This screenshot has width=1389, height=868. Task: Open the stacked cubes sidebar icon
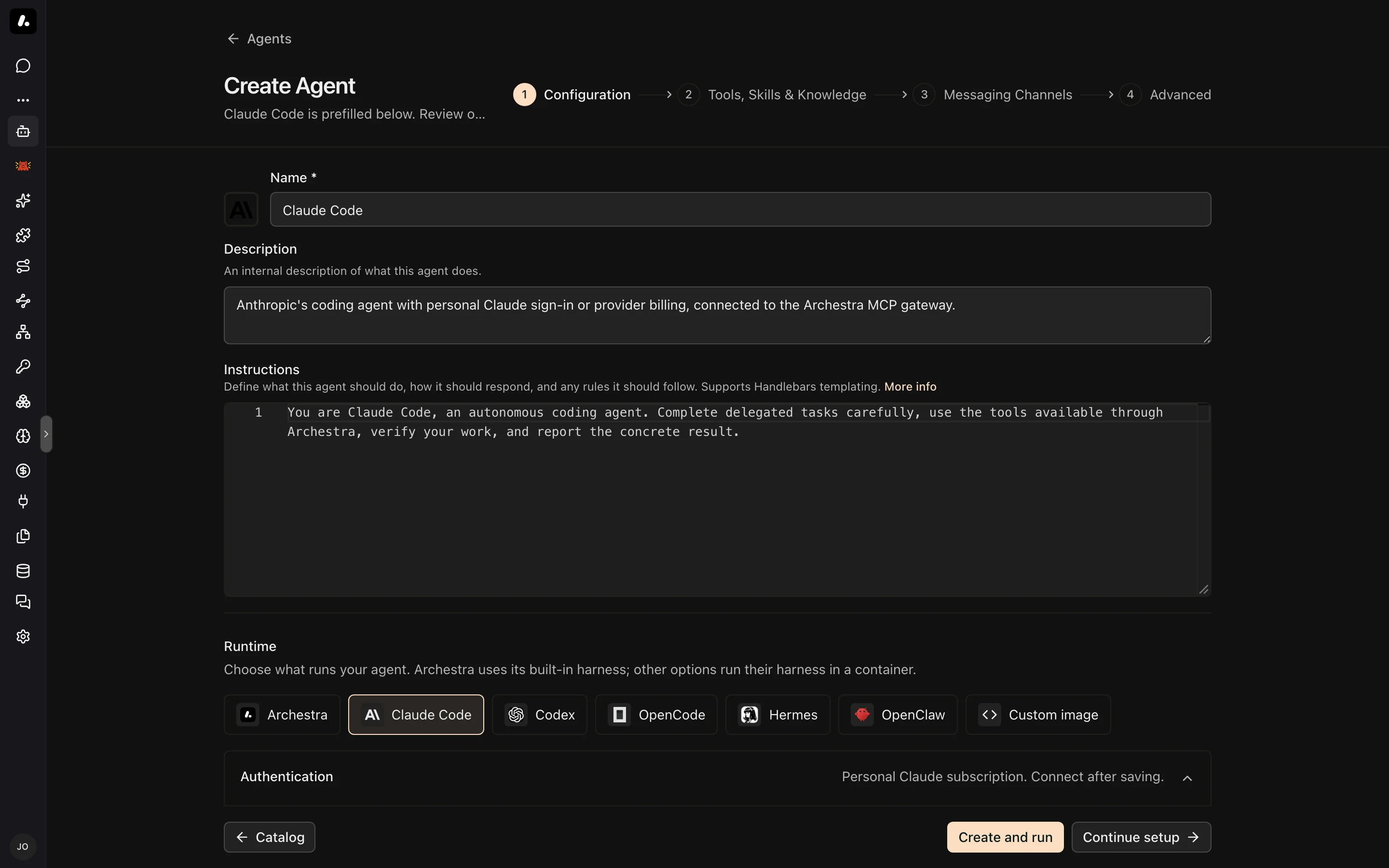[23, 401]
